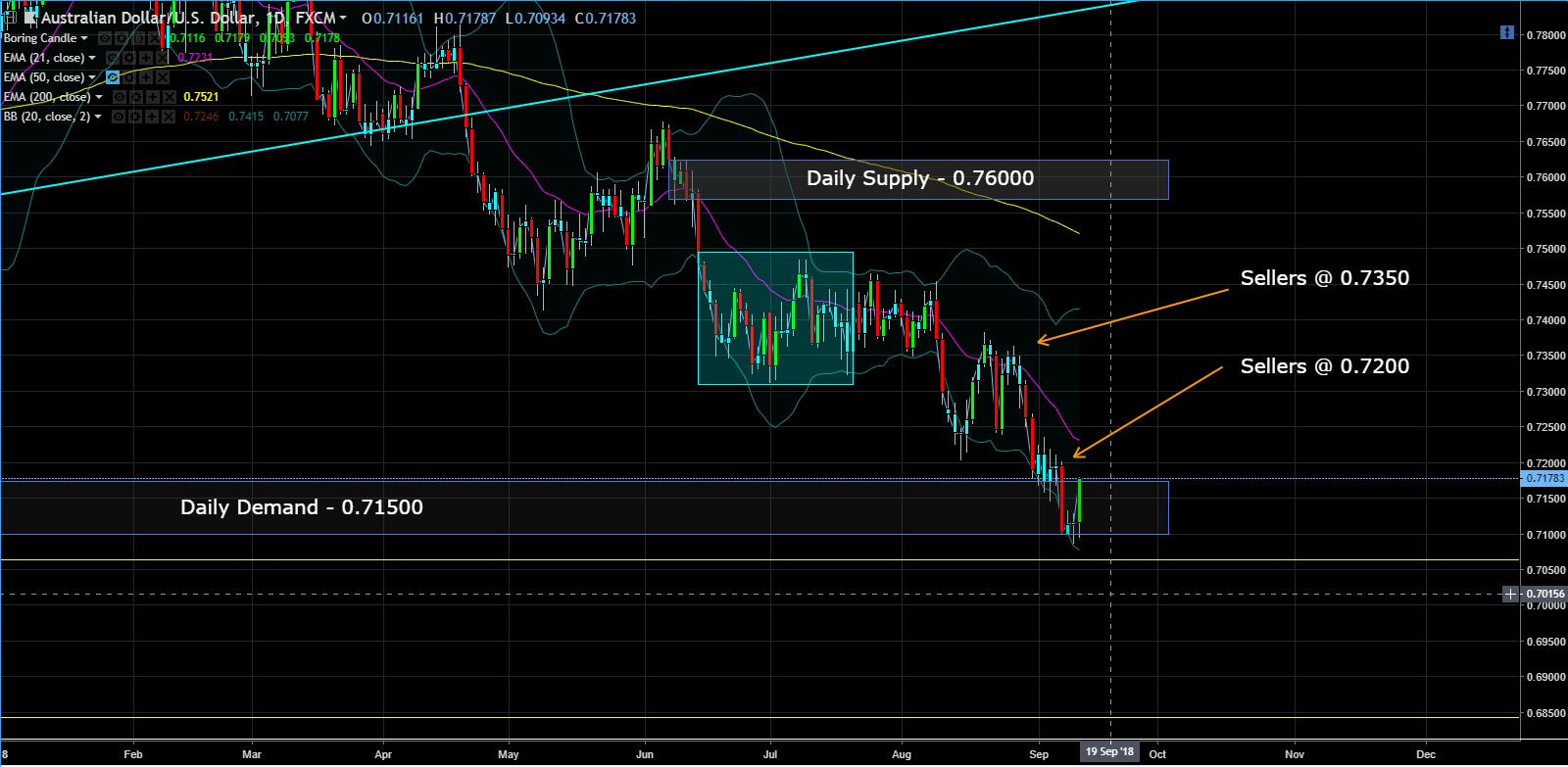The height and width of the screenshot is (767, 1568).
Task: Select the Daily Demand - 0.71500 text label
Action: tap(302, 507)
